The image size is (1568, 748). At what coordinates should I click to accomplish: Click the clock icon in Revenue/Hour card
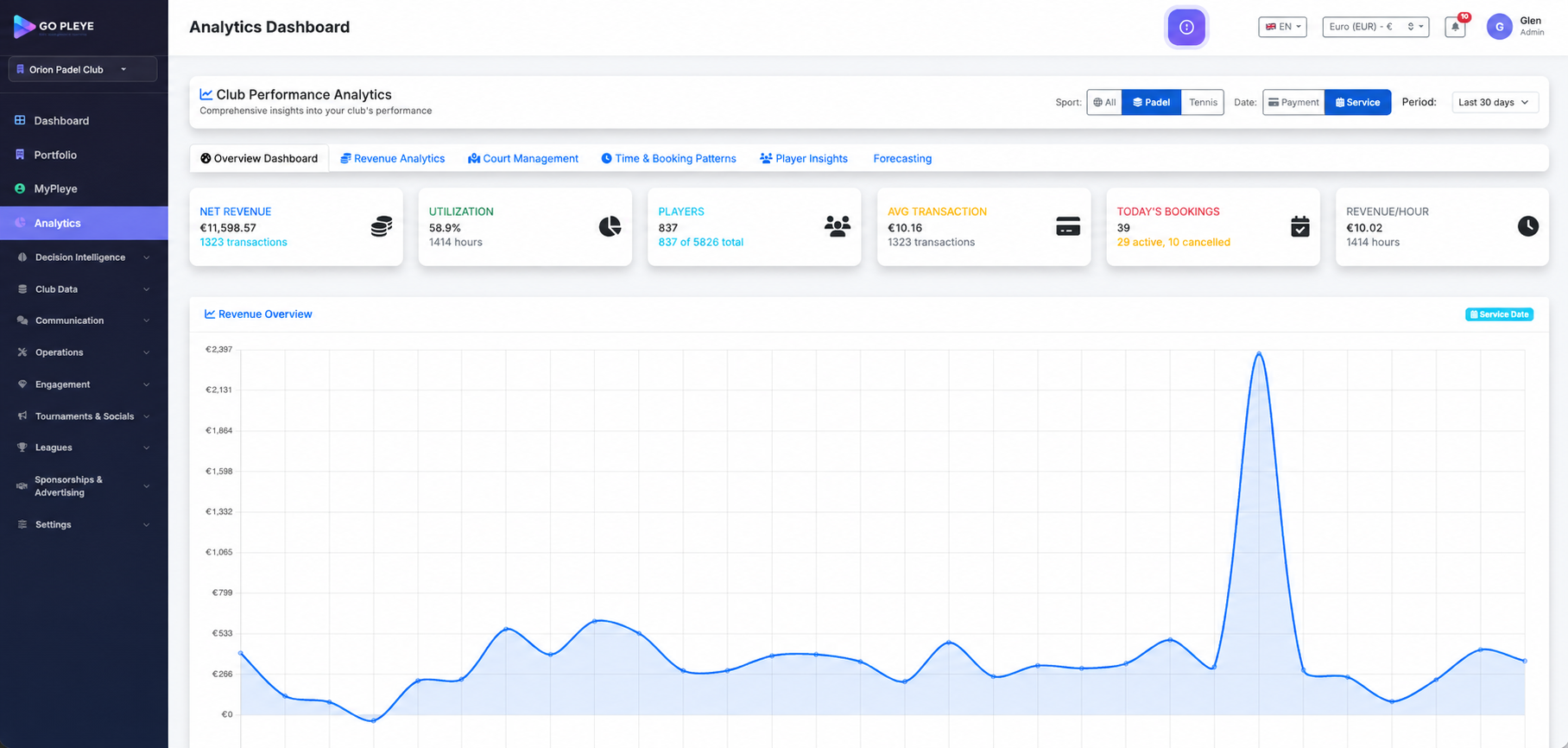1527,226
